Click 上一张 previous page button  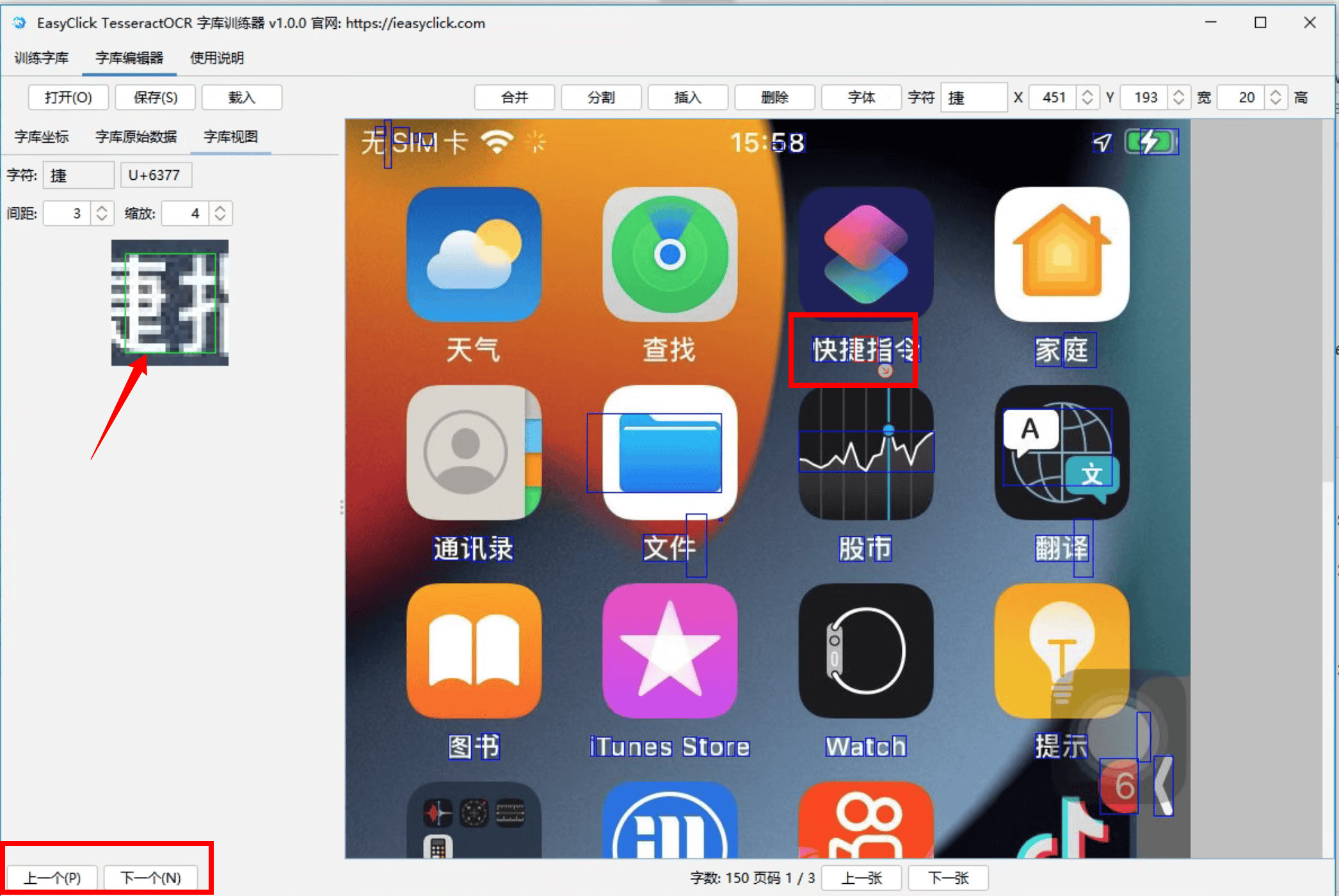(862, 877)
